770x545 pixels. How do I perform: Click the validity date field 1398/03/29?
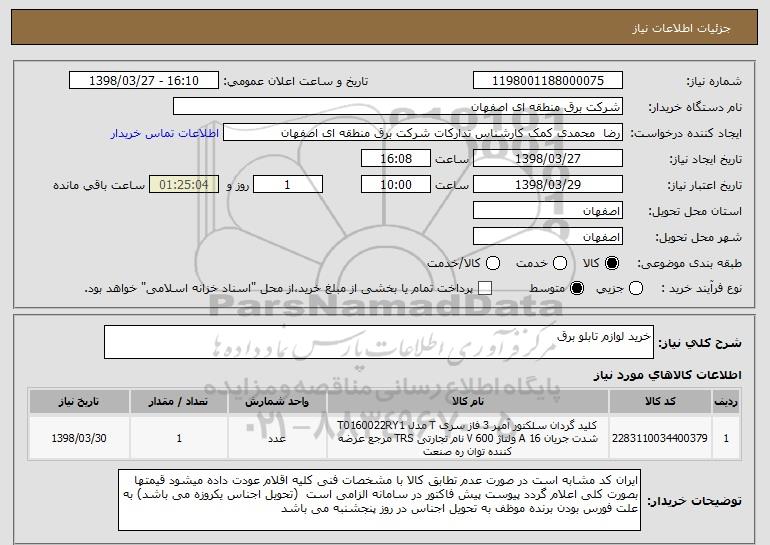pos(548,185)
